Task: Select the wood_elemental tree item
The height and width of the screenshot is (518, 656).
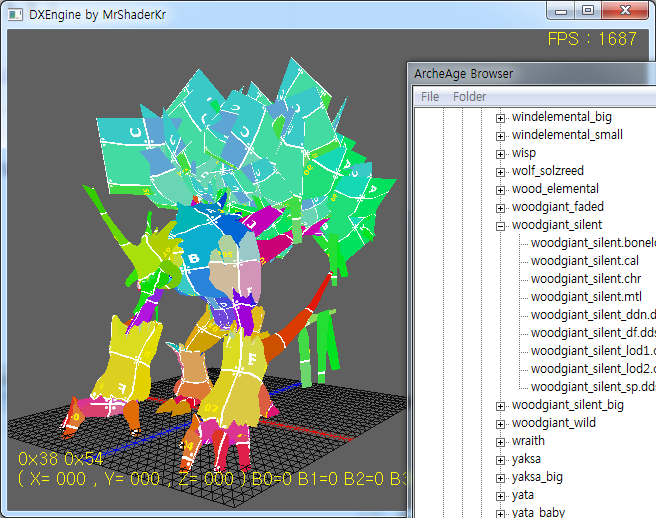Action: (x=555, y=189)
